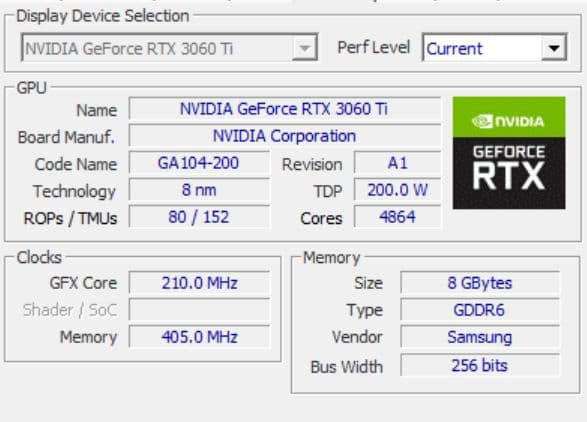
Task: Click the Perf Level label
Action: 373,48
